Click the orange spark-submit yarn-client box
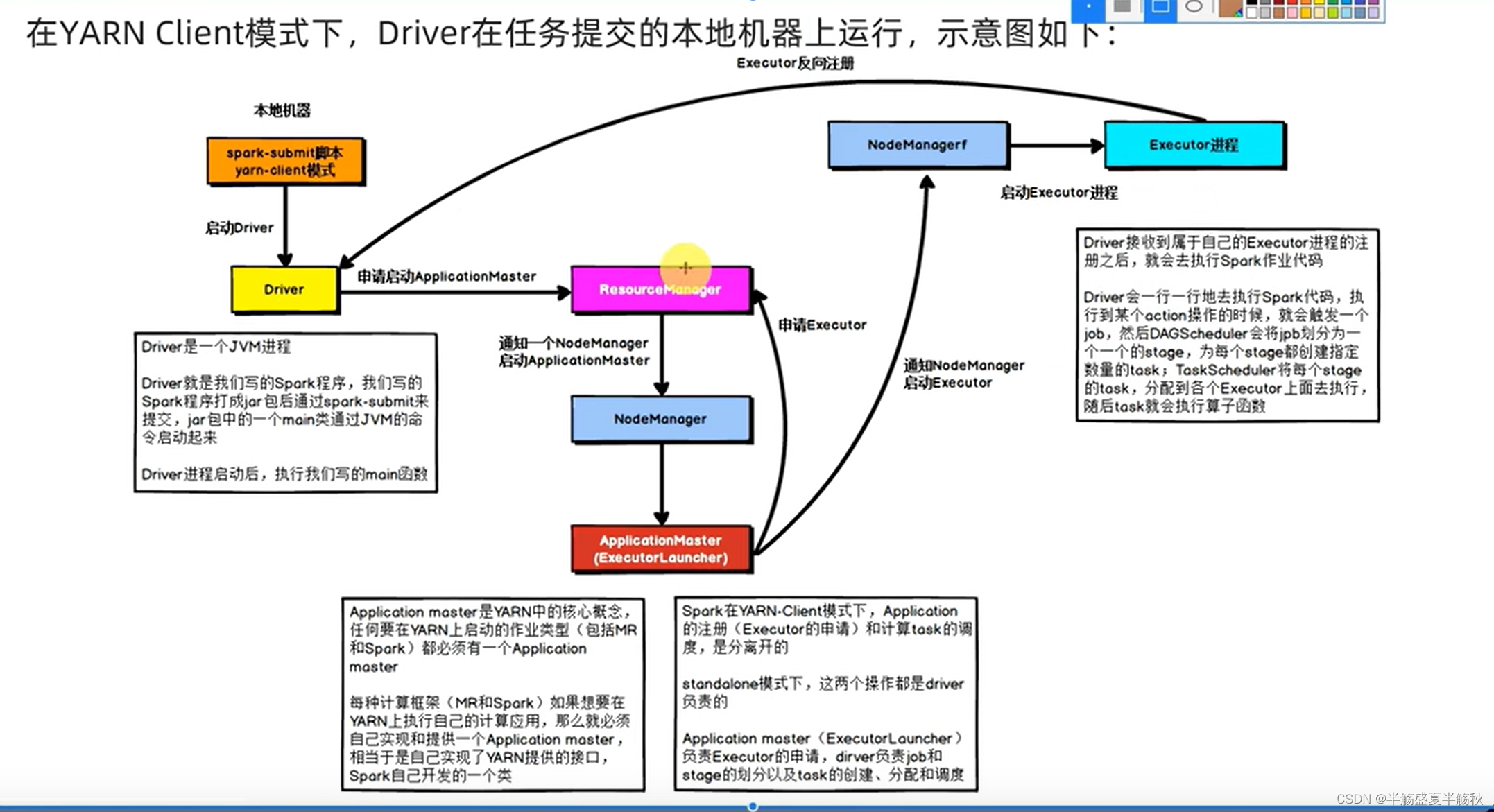Image resolution: width=1494 pixels, height=812 pixels. tap(286, 162)
